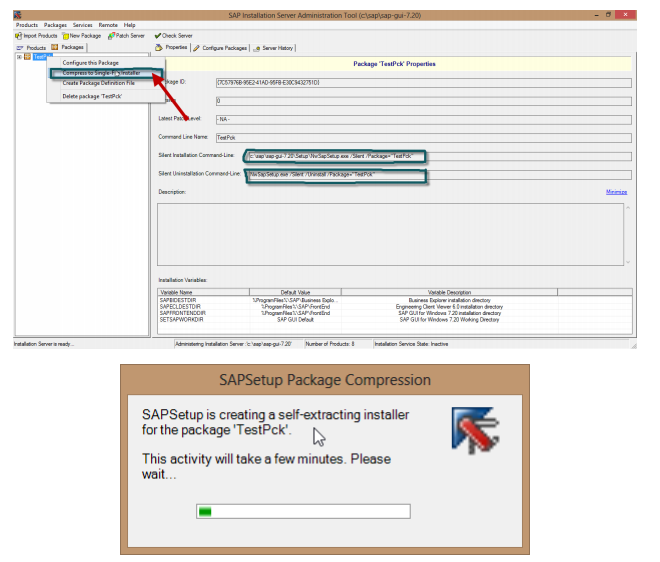The height and width of the screenshot is (562, 660).
Task: Switch to the Properties tab label
Action: point(176,47)
